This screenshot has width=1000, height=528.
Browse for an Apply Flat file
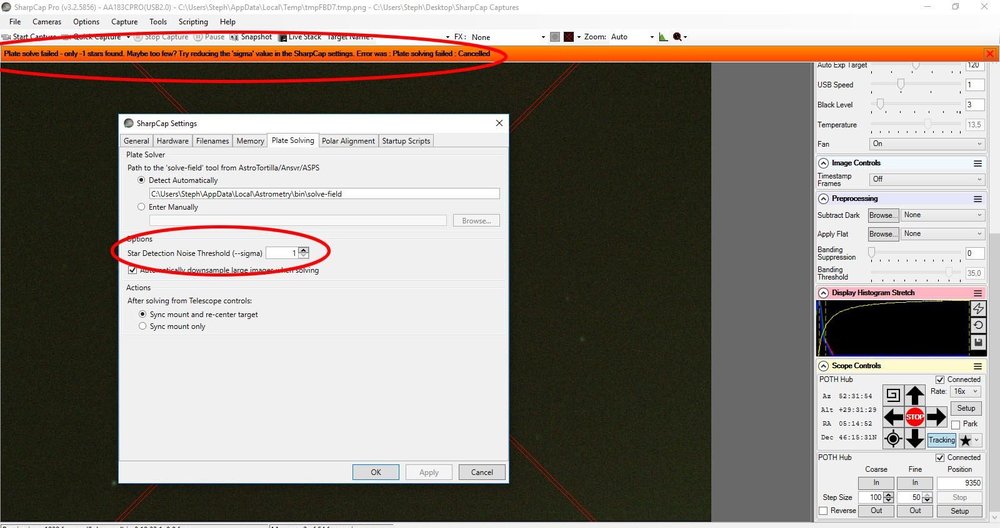pyautogui.click(x=883, y=234)
